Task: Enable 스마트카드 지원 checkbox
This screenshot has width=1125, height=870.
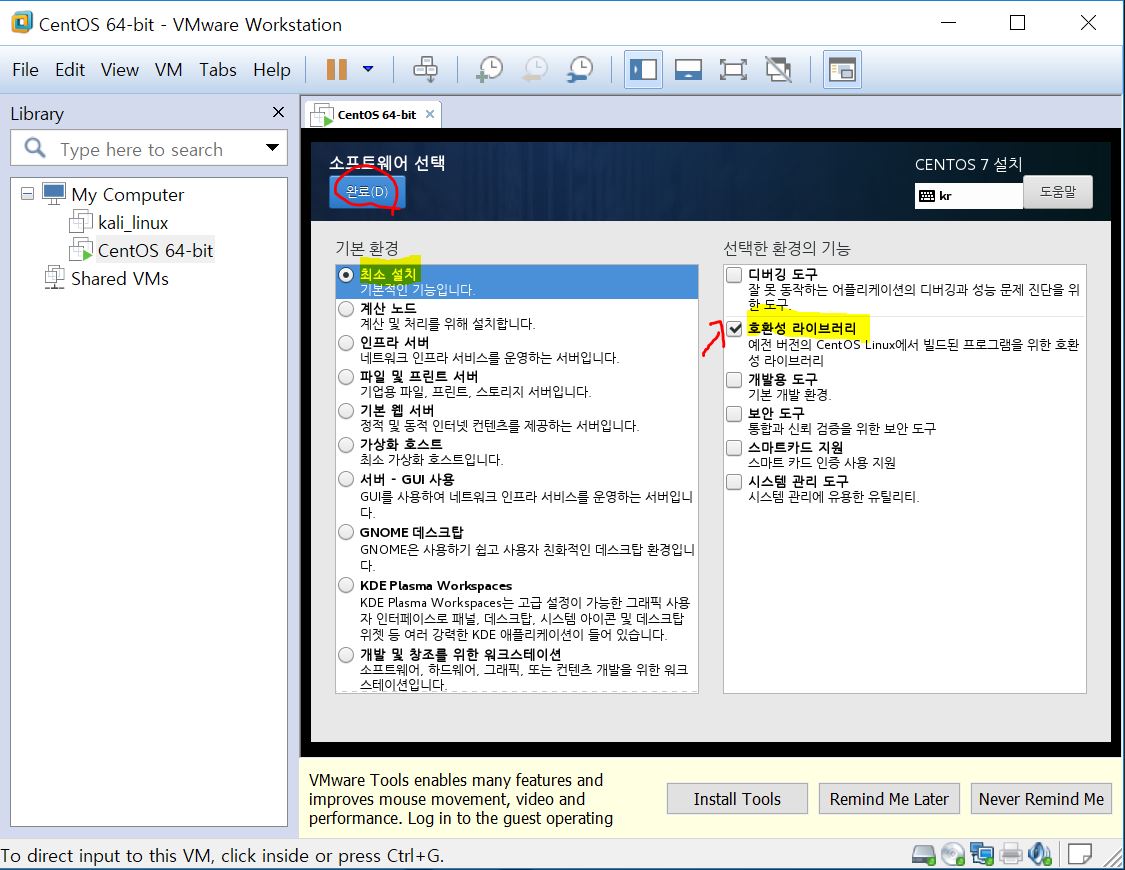Action: pyautogui.click(x=734, y=448)
